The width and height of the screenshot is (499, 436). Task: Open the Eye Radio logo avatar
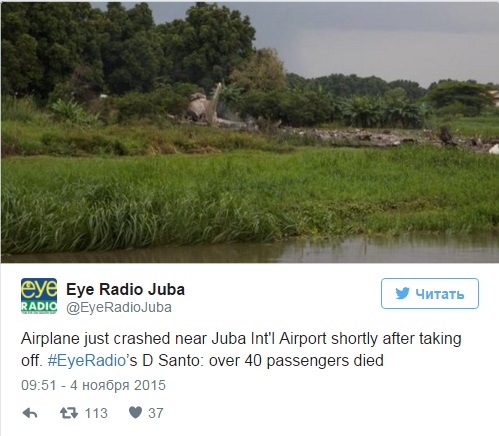[39, 296]
